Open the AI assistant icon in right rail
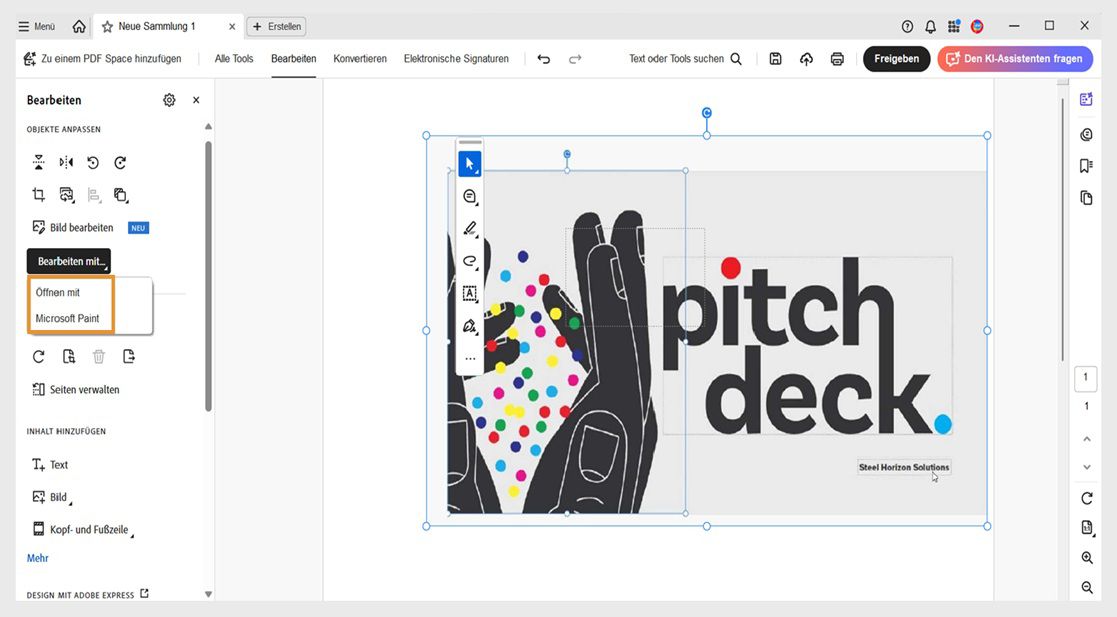This screenshot has width=1117, height=617. tap(1086, 100)
